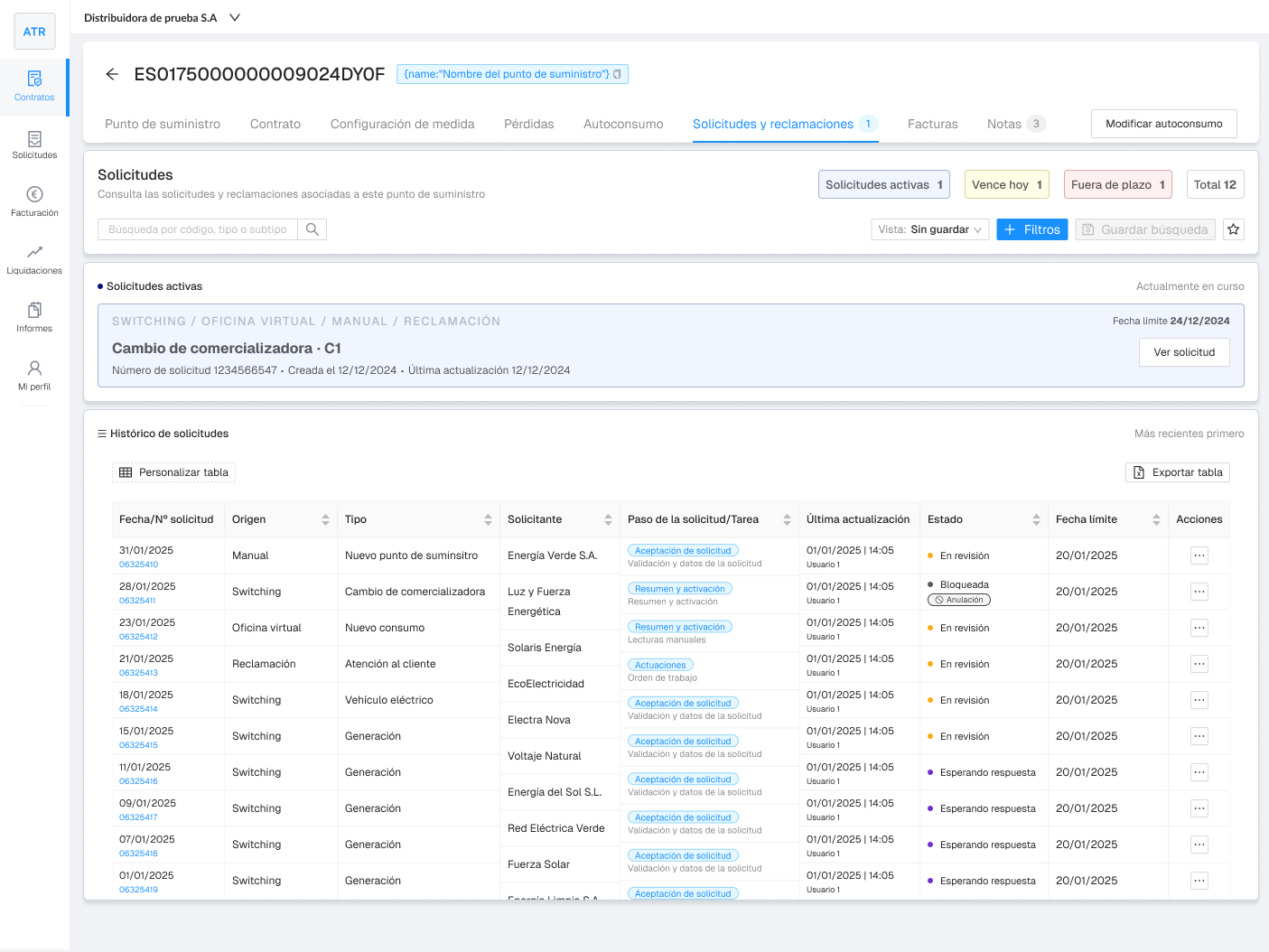This screenshot has height=952, width=1269.
Task: Open Informes from the sidebar
Action: click(x=34, y=317)
